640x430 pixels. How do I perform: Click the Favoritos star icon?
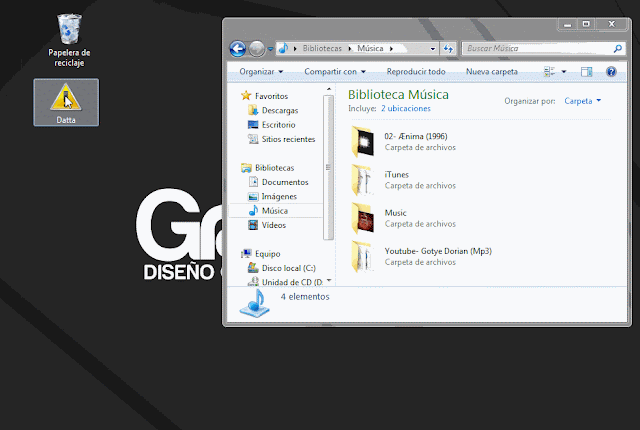[x=246, y=95]
